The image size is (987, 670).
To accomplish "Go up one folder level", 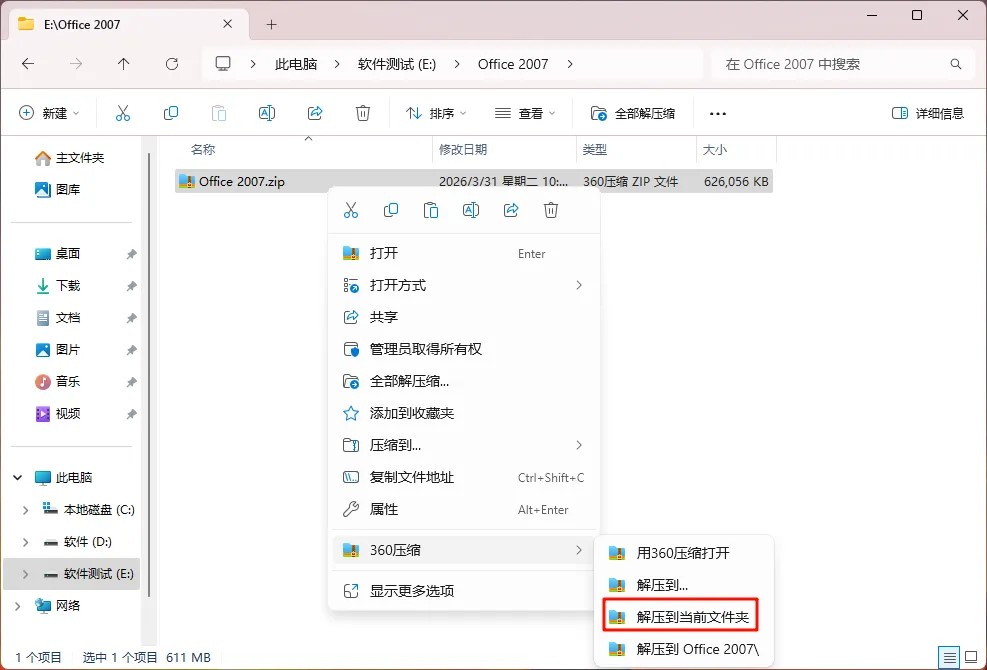I will [123, 64].
